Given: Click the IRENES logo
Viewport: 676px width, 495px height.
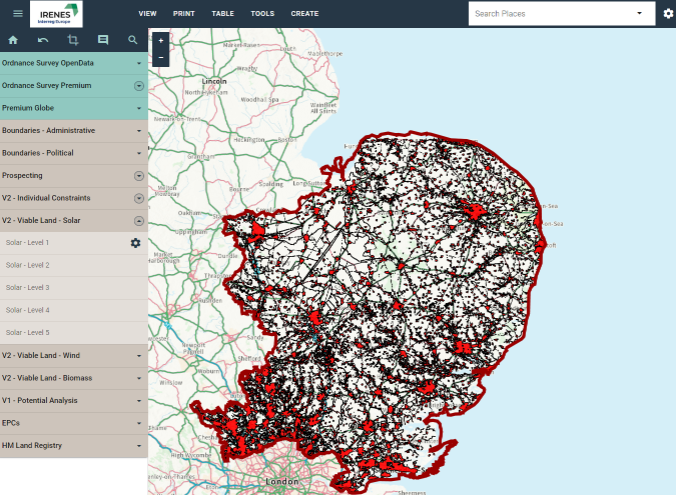Looking at the screenshot, I should click(x=57, y=13).
